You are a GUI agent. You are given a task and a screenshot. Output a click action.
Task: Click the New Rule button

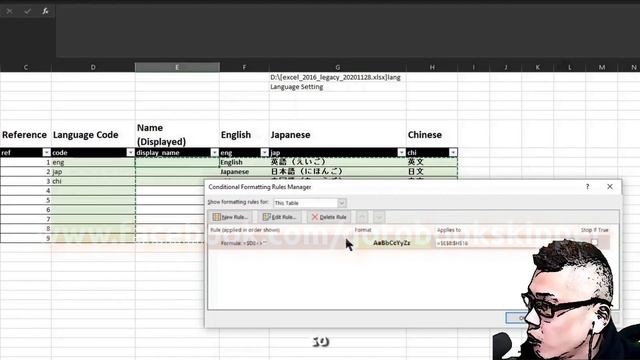click(x=231, y=217)
